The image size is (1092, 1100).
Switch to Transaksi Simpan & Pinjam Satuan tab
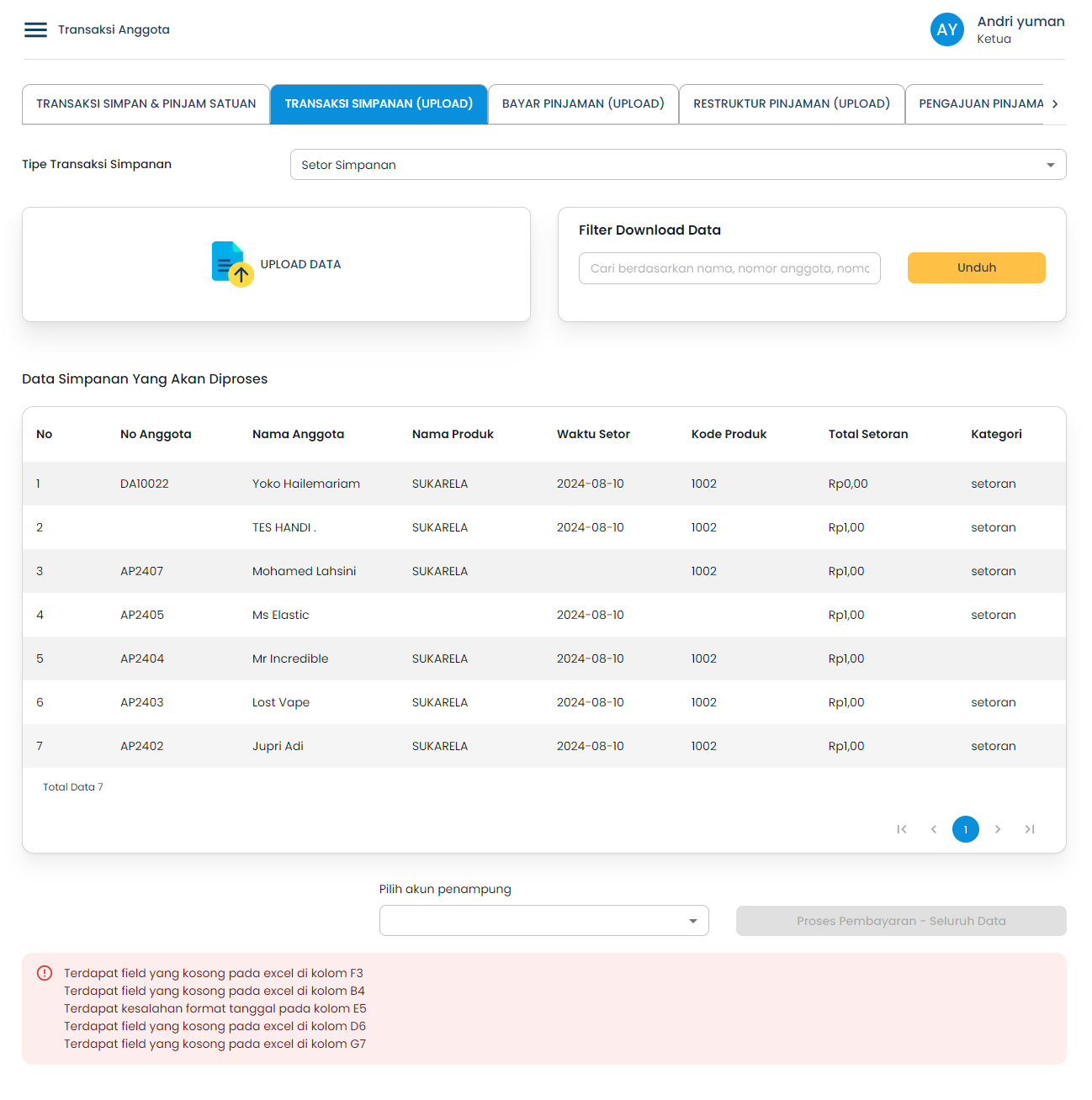[146, 104]
